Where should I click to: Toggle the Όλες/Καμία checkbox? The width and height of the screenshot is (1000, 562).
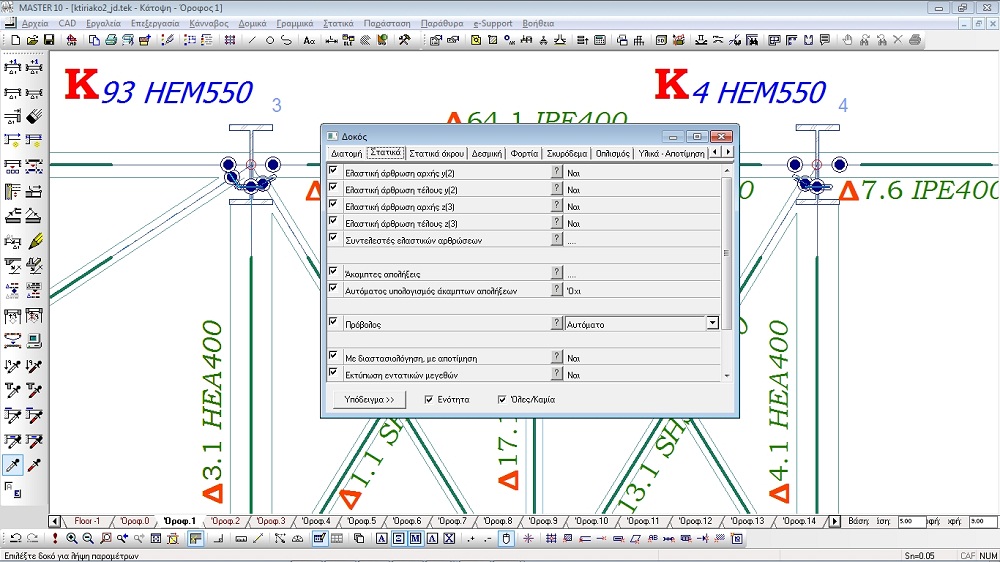click(502, 399)
